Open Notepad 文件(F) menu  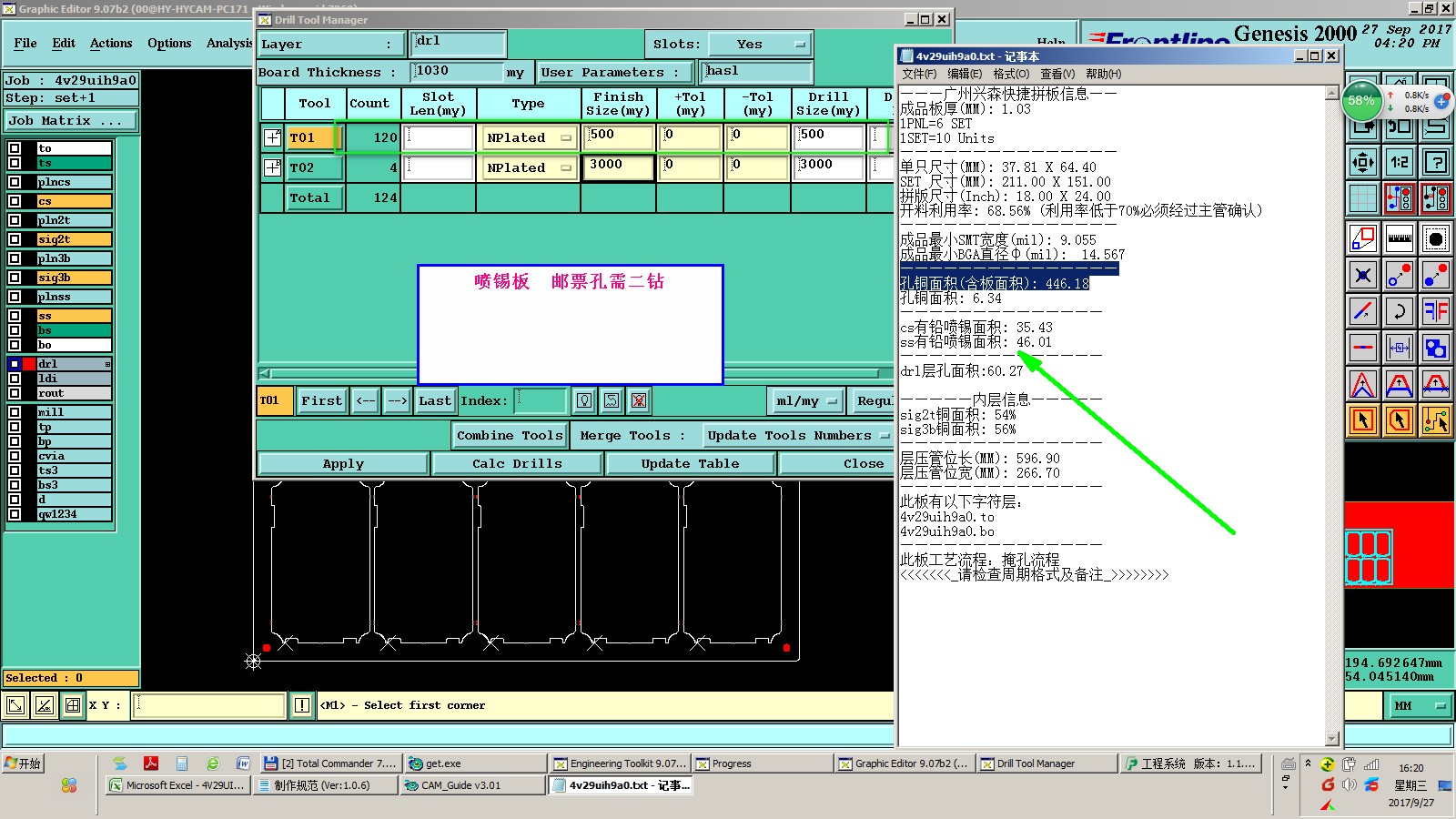pyautogui.click(x=919, y=74)
